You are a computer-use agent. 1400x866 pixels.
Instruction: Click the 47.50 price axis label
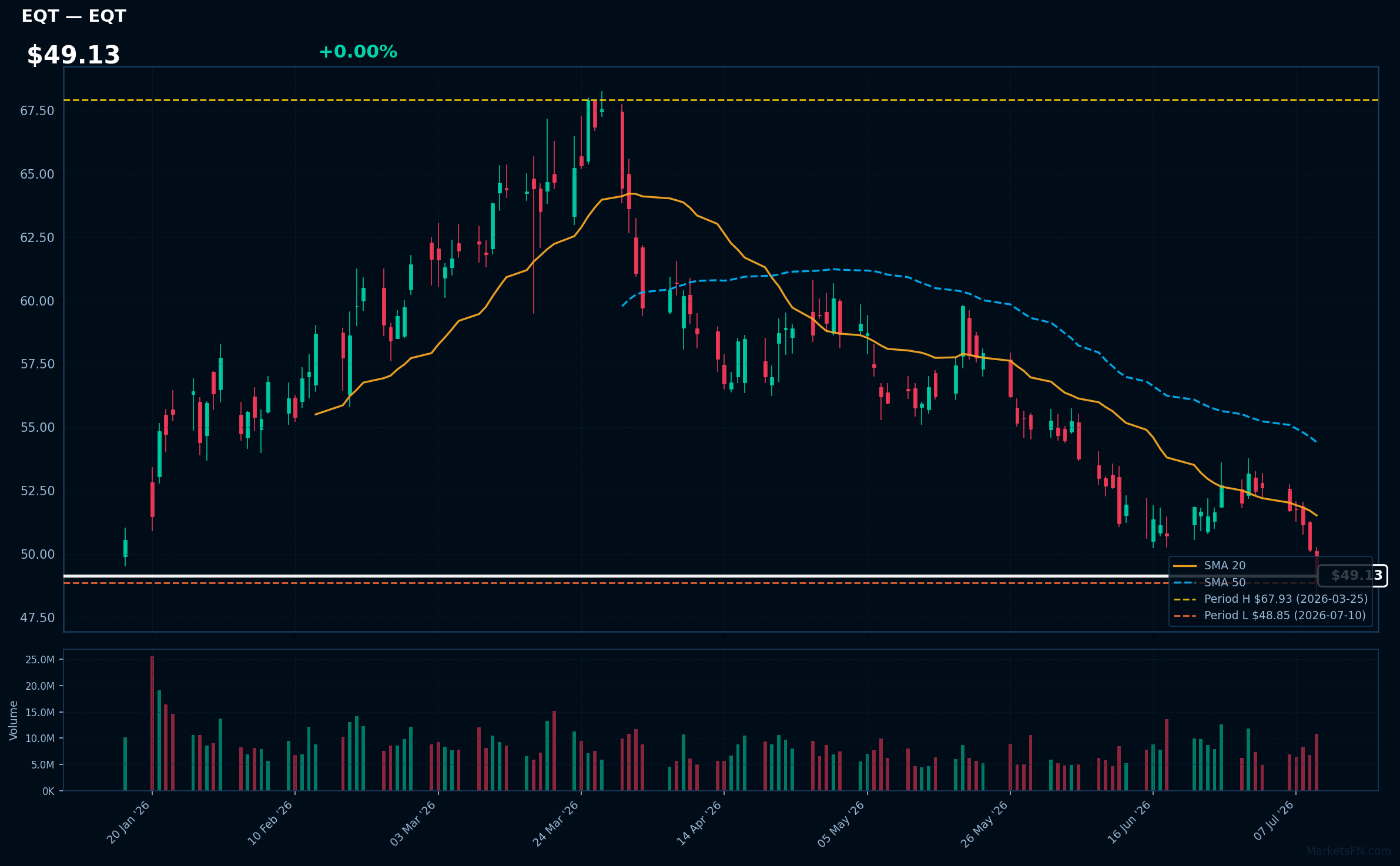pos(37,618)
